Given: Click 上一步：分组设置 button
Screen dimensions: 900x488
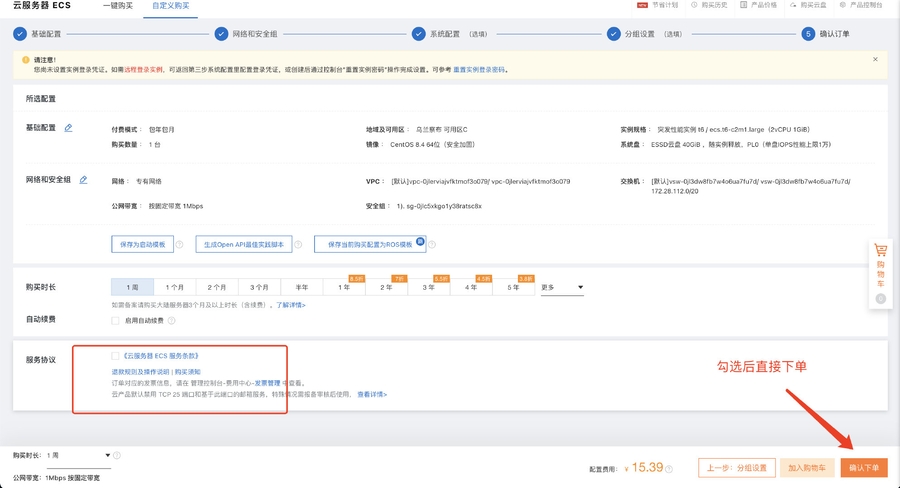Looking at the screenshot, I should point(738,467).
